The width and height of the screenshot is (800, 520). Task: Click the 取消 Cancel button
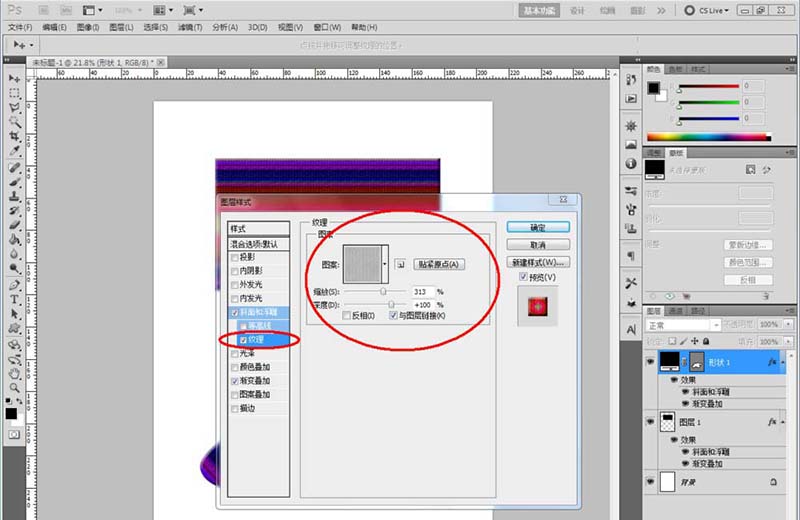coord(538,245)
